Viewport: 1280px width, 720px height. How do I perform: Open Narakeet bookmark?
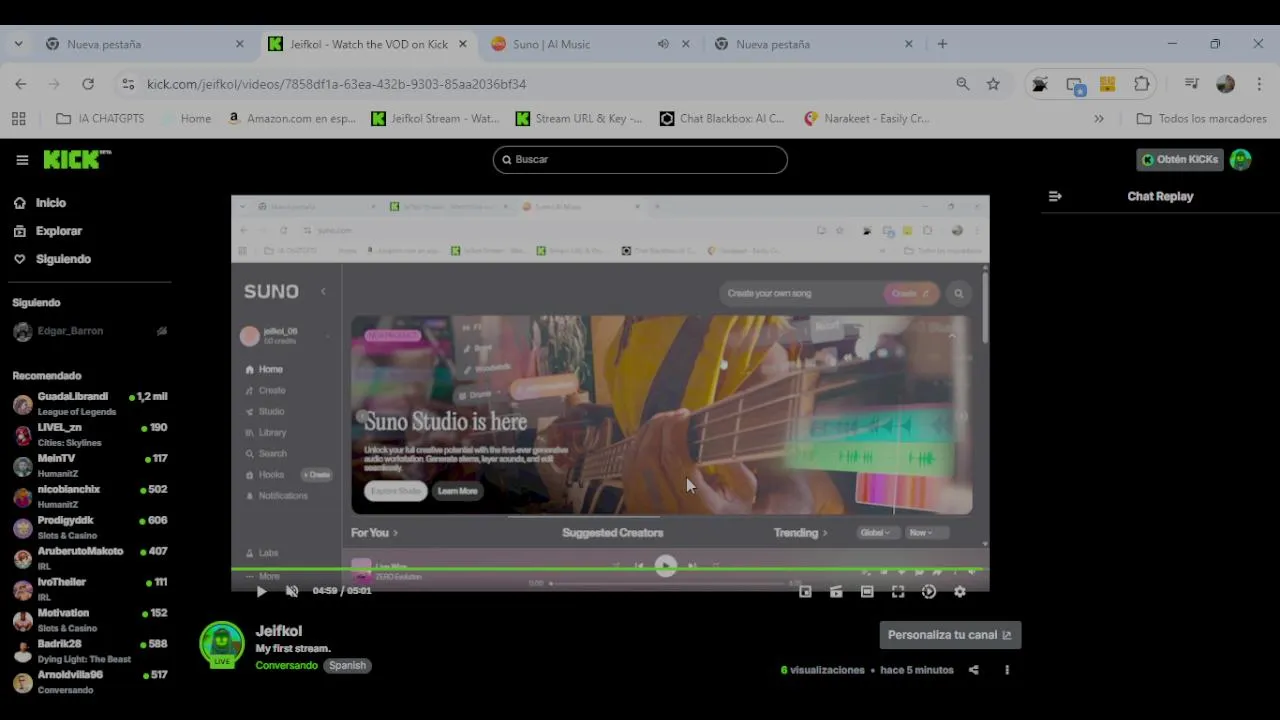click(867, 119)
